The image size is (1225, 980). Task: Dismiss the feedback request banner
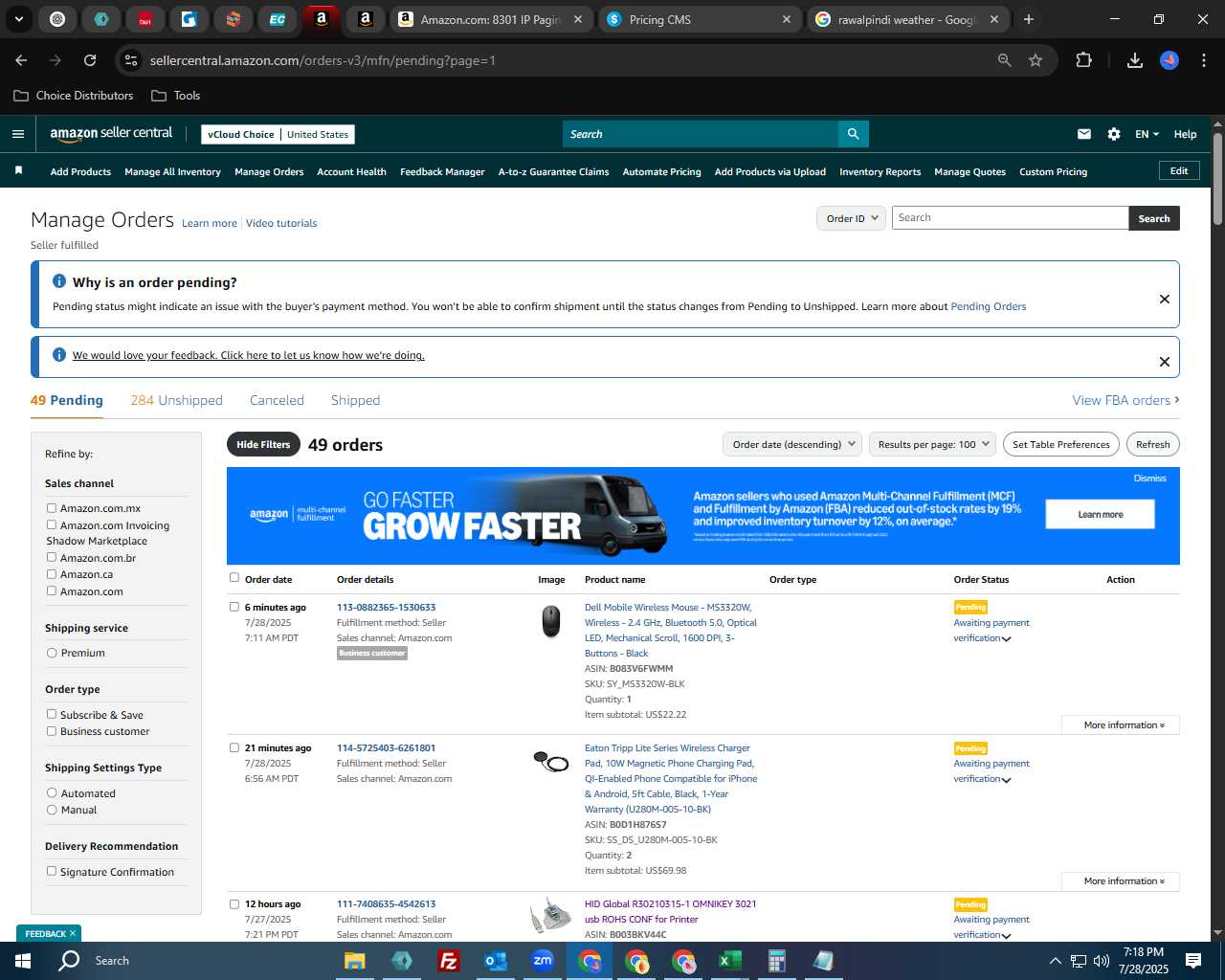click(1164, 361)
